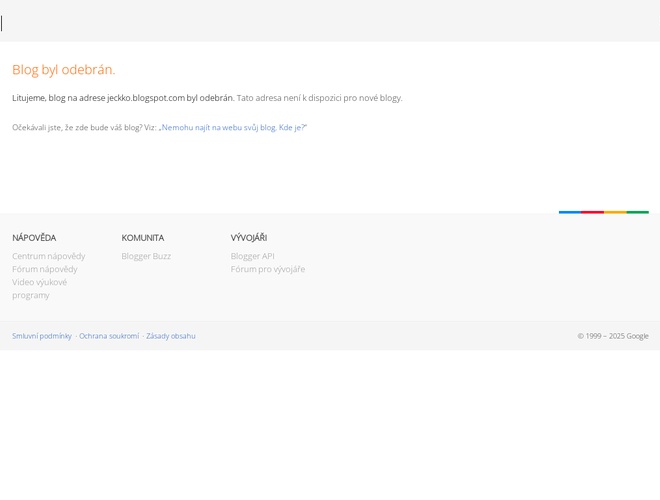Screen dimensions: 660x500
Task: Click the green segment of the color bar
Action: 638,212
